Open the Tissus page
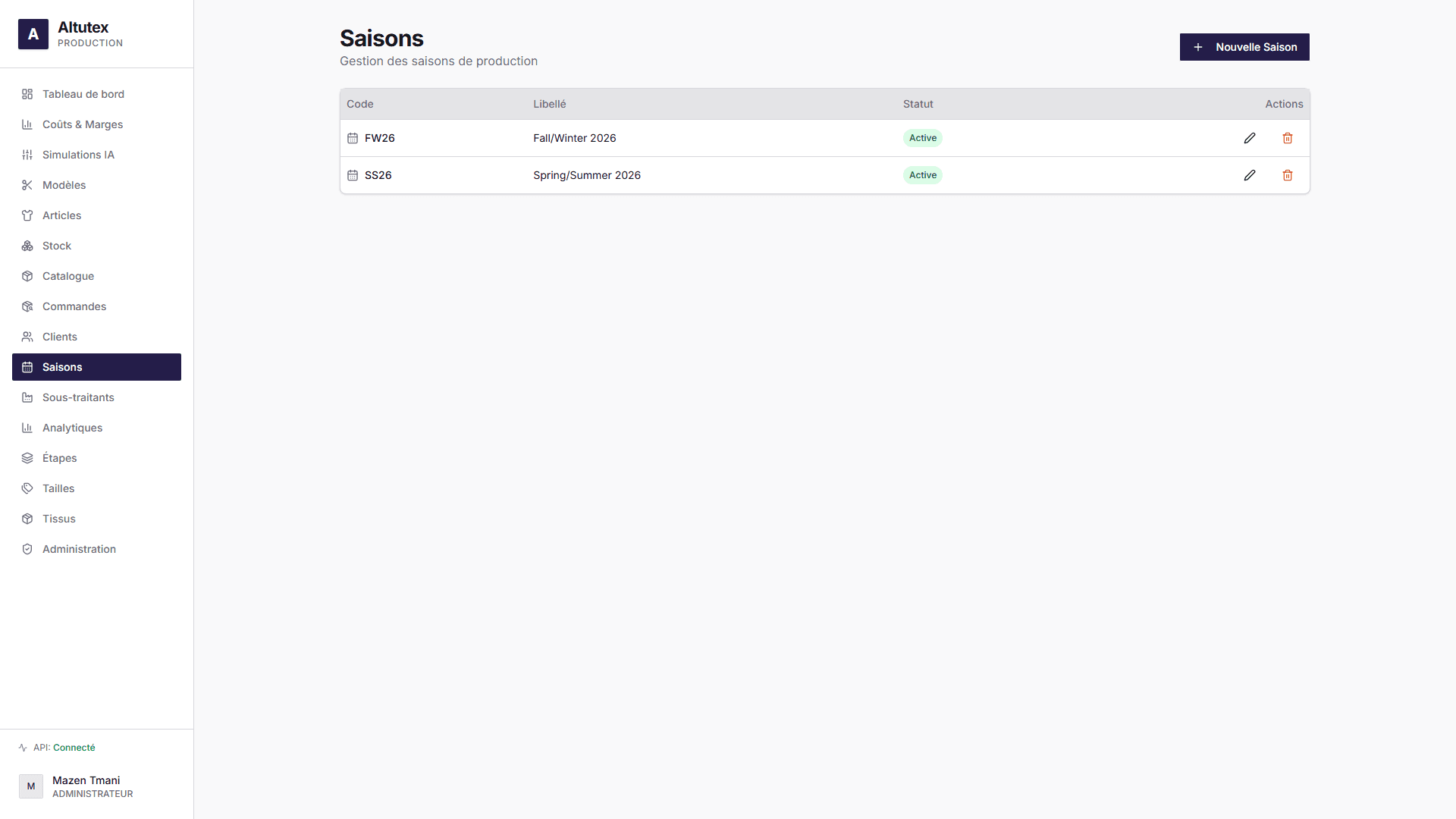Viewport: 1456px width, 819px height. pyautogui.click(x=96, y=519)
